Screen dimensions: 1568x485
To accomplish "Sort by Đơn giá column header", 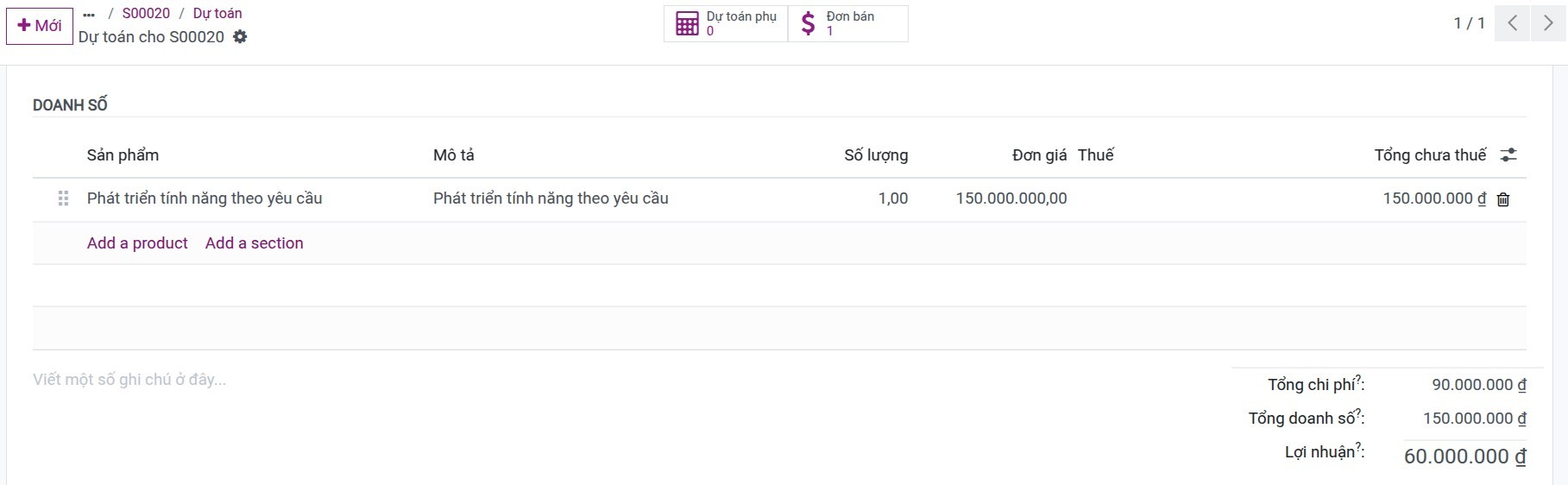I will [1039, 155].
